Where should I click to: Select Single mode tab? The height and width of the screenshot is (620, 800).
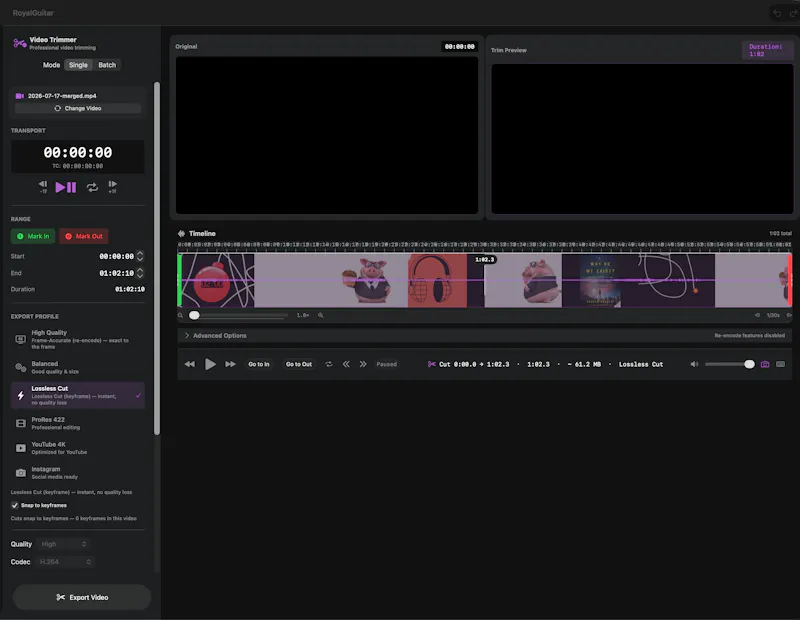(x=78, y=65)
